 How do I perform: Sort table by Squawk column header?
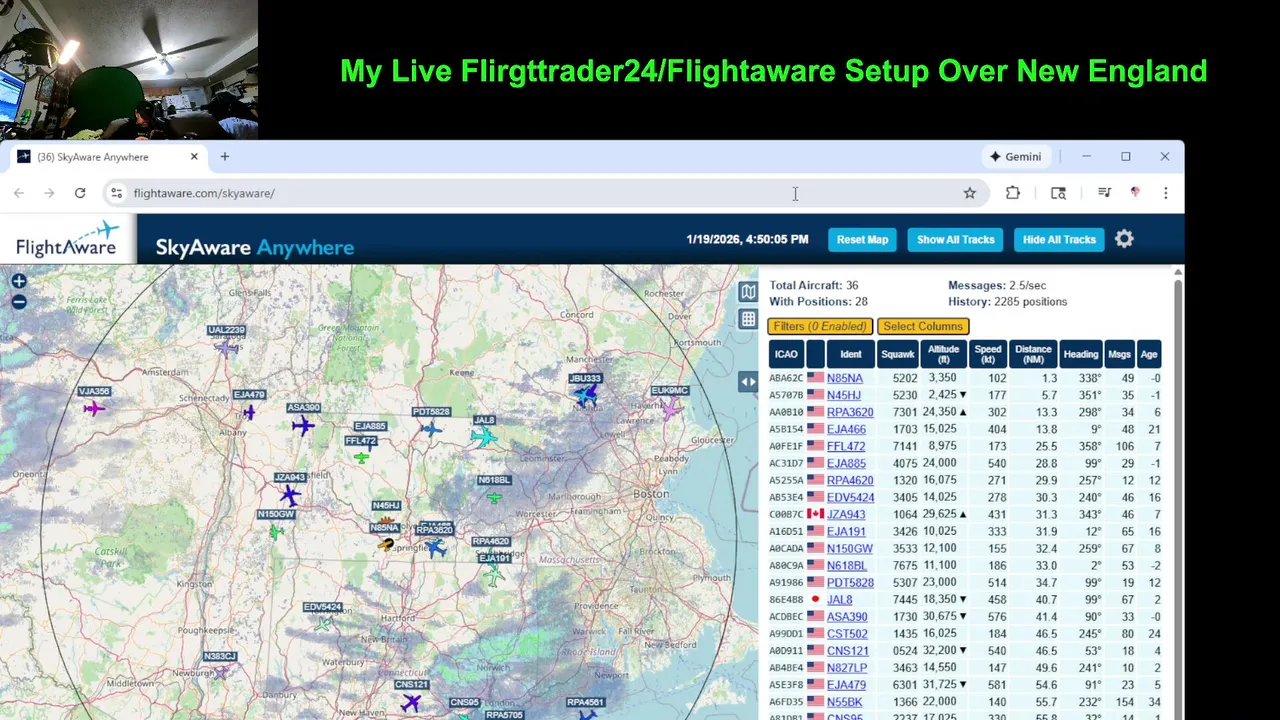[898, 354]
